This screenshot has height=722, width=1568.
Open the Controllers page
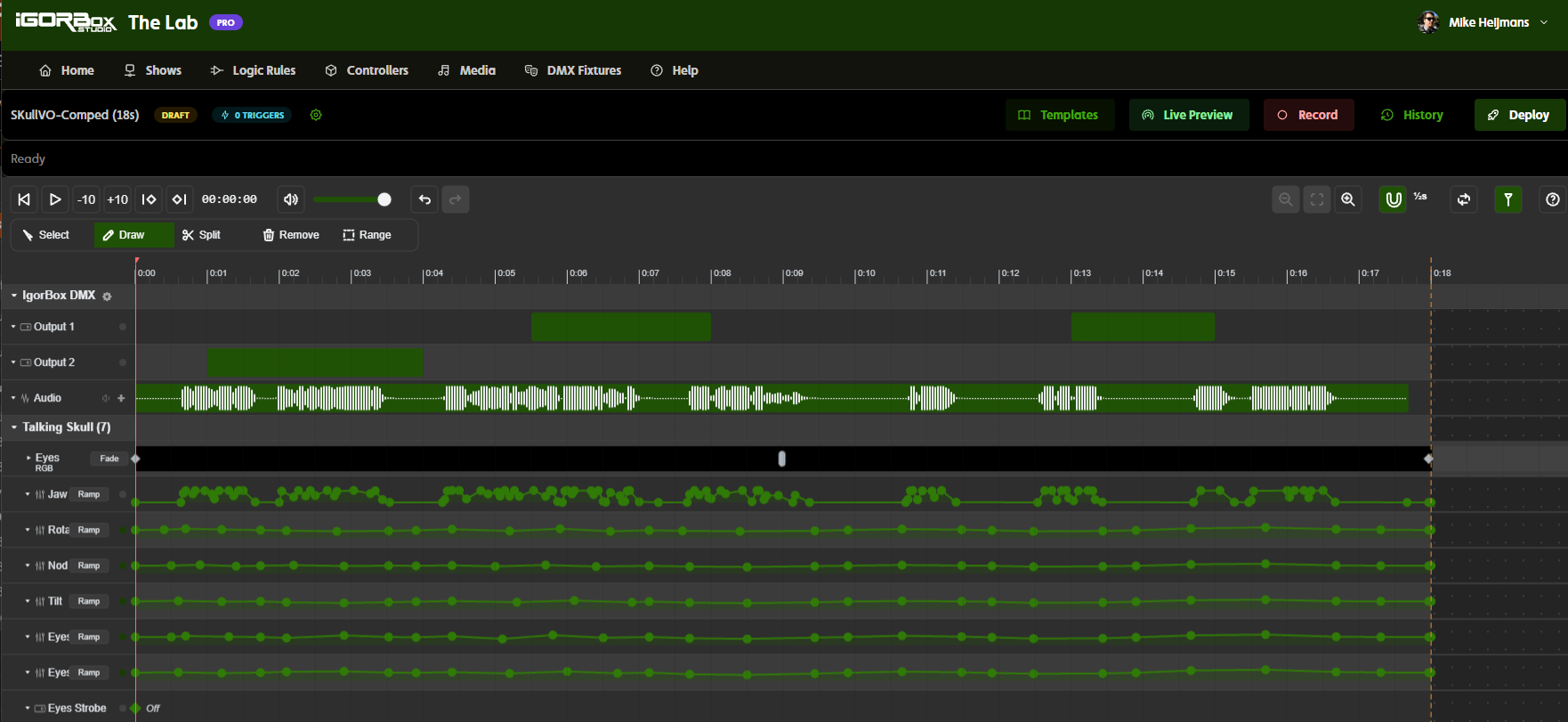coord(367,70)
